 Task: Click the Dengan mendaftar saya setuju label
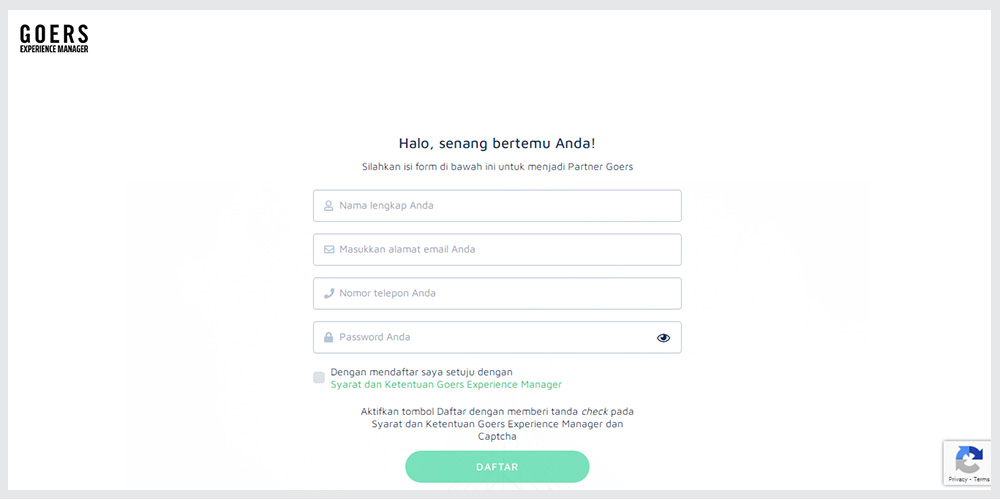tap(422, 372)
